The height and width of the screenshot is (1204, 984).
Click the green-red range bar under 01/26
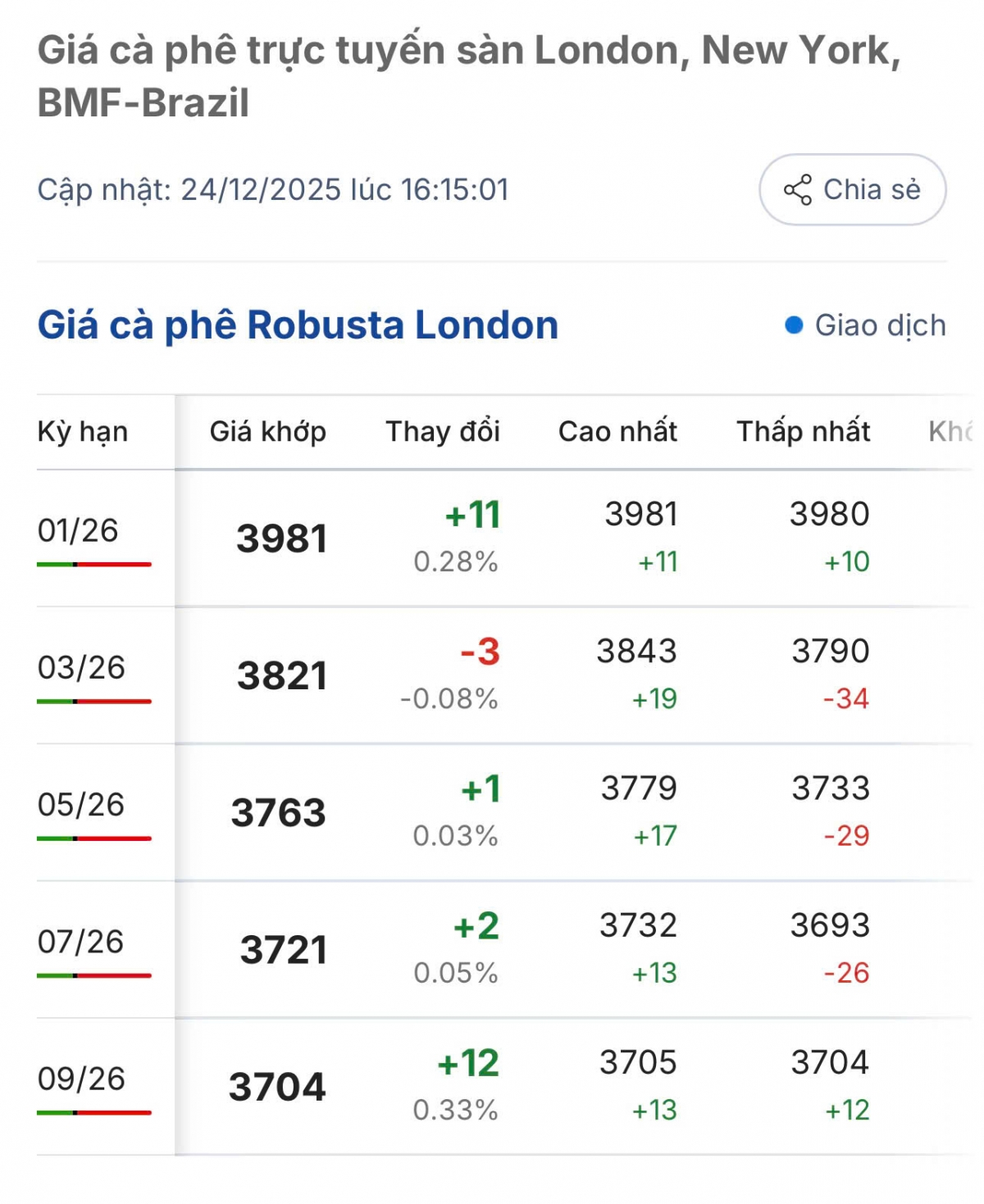pos(93,564)
